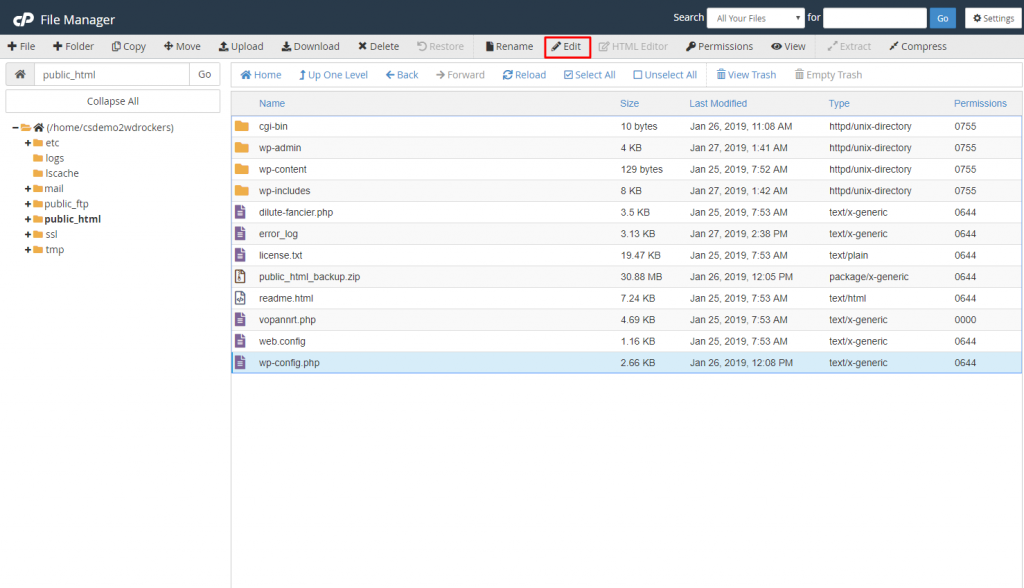The height and width of the screenshot is (588, 1024).
Task: Click the Delete toolbar button
Action: click(x=378, y=46)
